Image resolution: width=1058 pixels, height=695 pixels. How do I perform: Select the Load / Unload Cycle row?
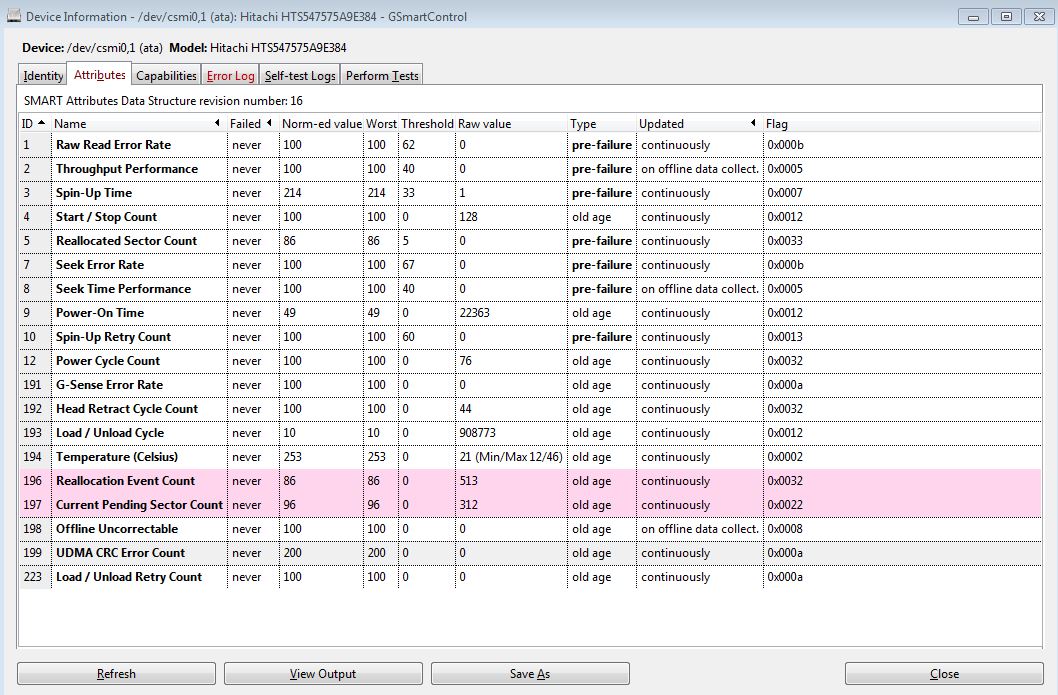530,433
